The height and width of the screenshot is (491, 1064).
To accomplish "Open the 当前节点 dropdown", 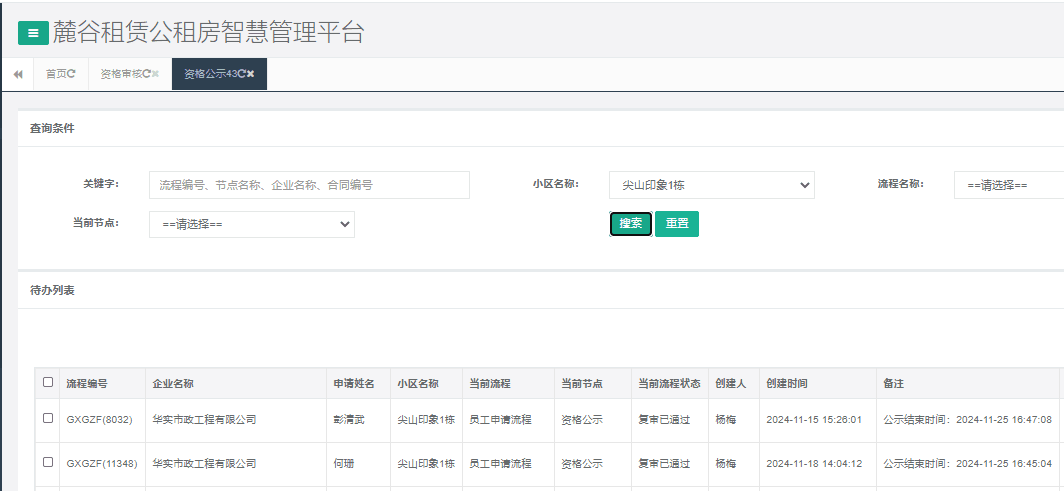I will 251,224.
